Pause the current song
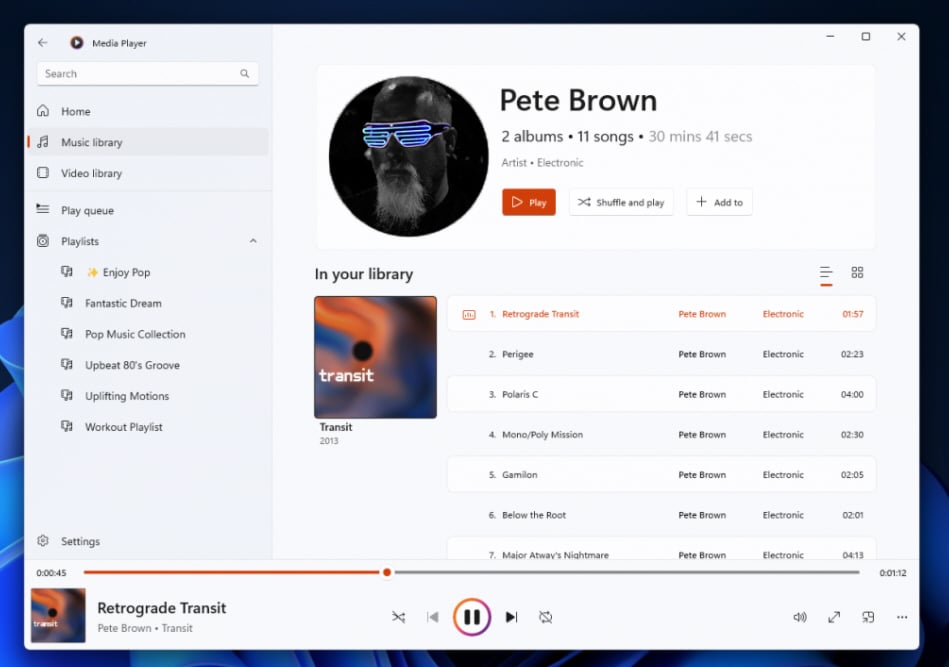949x667 pixels. point(472,617)
